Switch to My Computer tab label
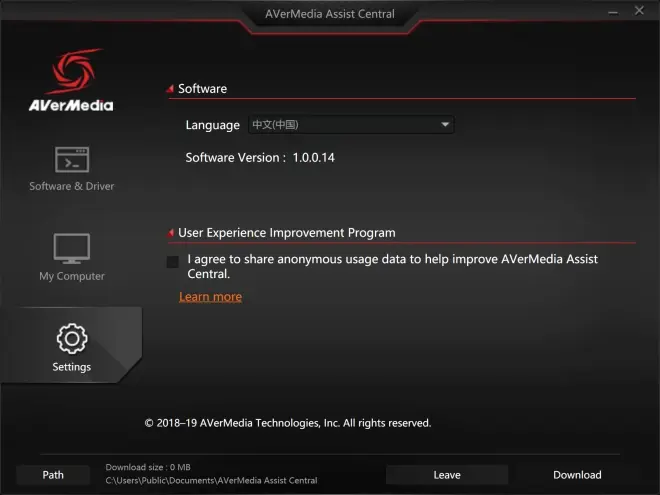660x495 pixels. [72, 276]
